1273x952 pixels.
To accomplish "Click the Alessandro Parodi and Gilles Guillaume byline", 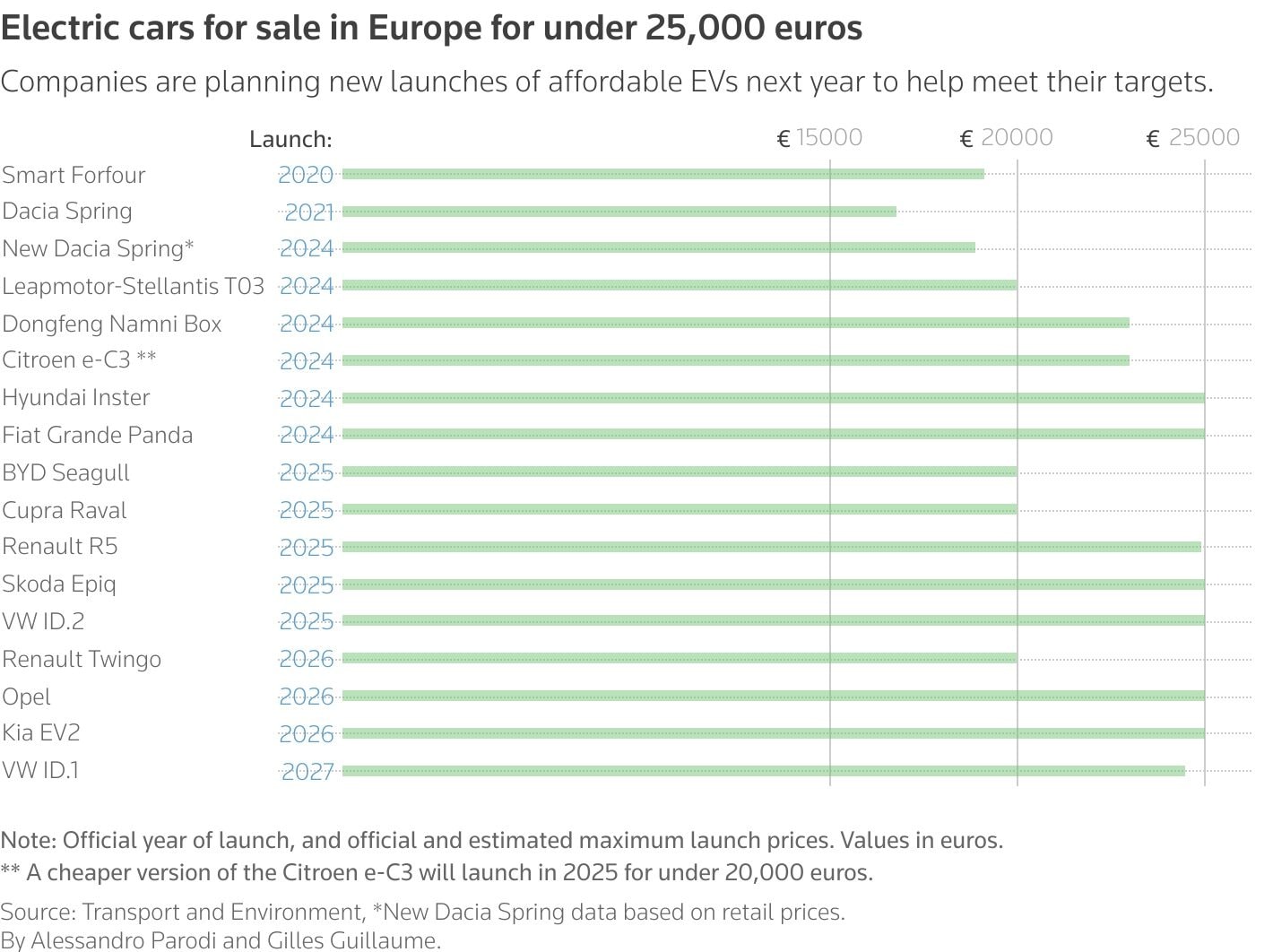I will click(x=221, y=940).
